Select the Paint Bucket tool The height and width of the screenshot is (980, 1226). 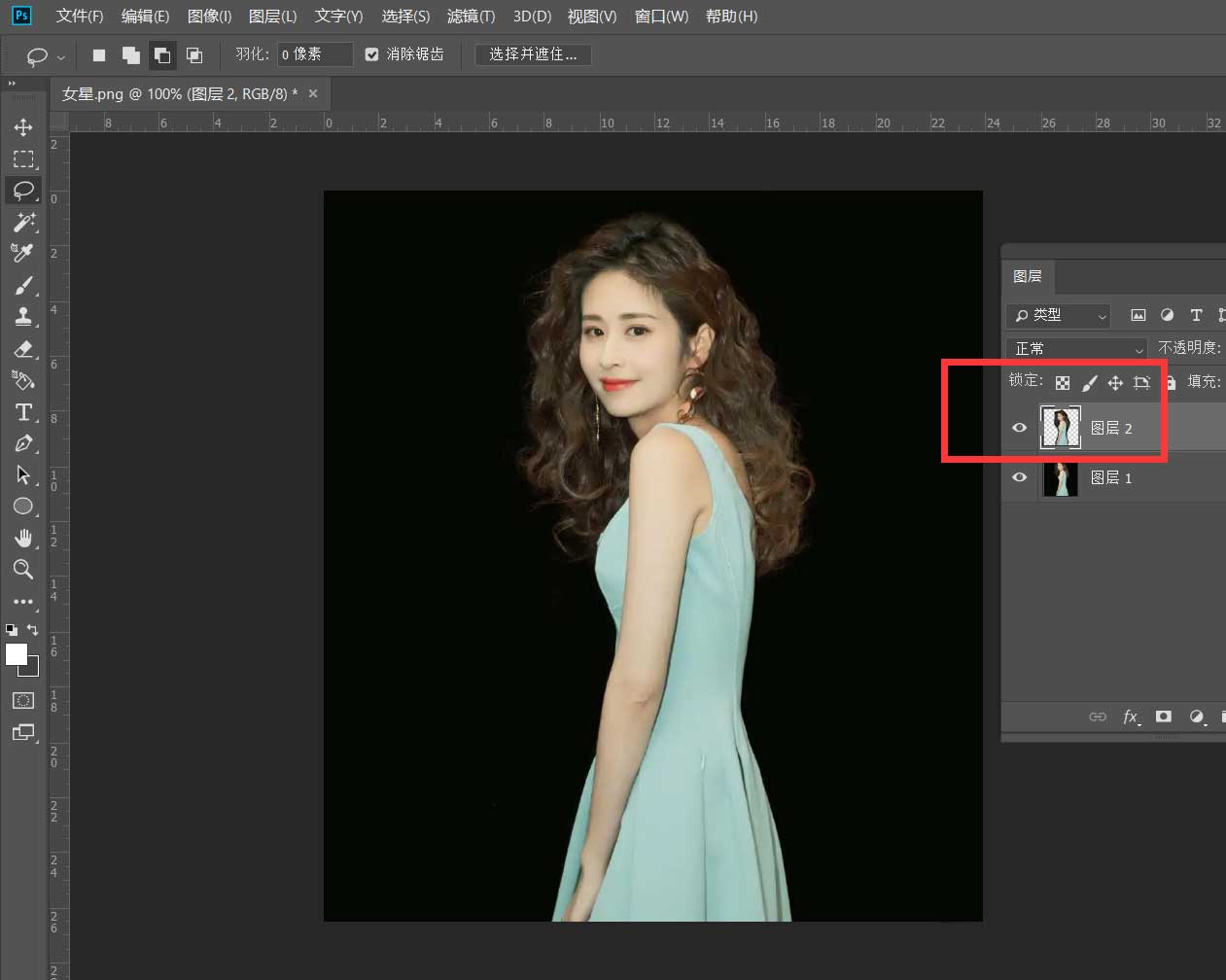click(23, 380)
